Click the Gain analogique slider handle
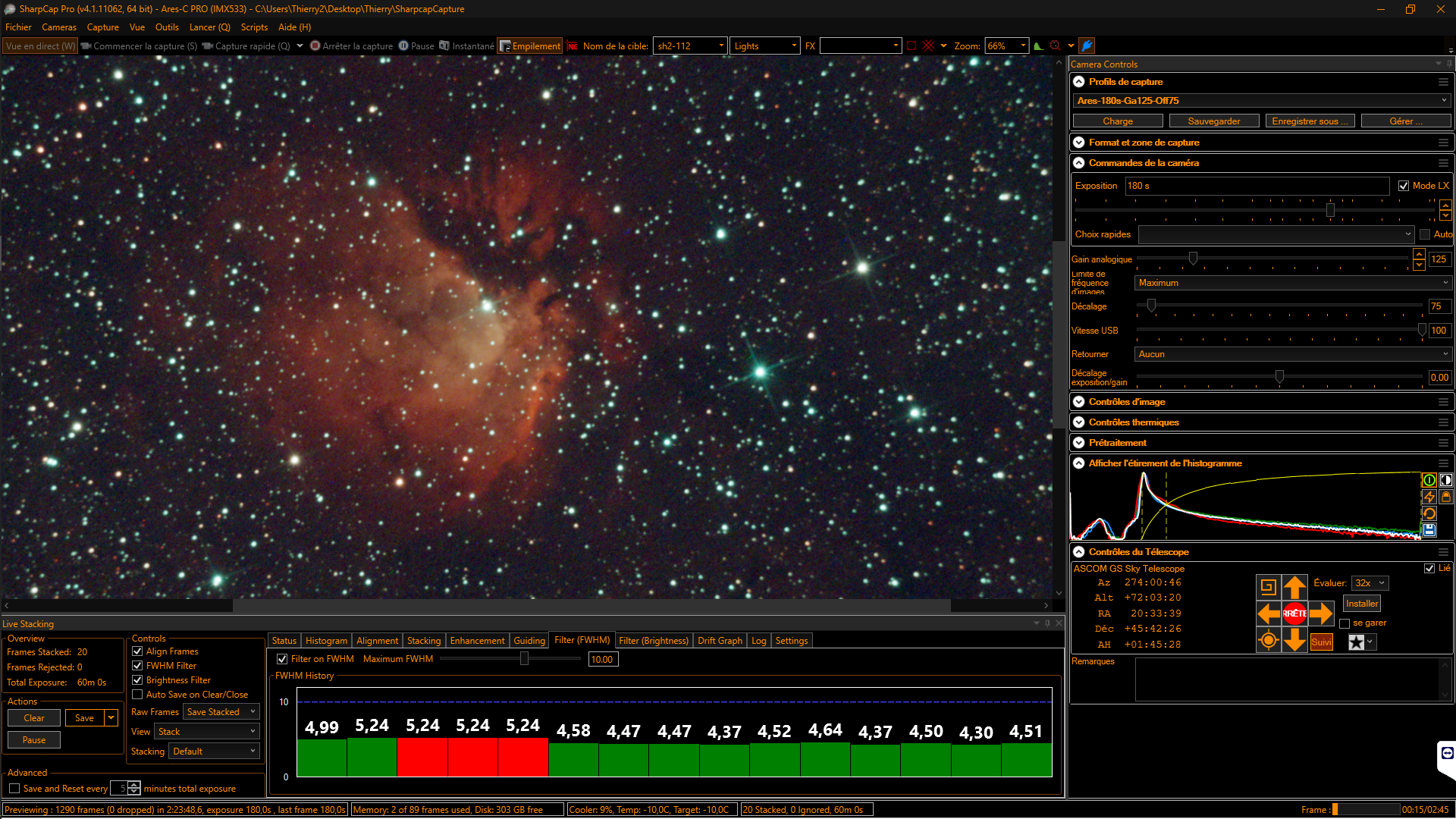Viewport: 1456px width, 819px height. click(1193, 259)
